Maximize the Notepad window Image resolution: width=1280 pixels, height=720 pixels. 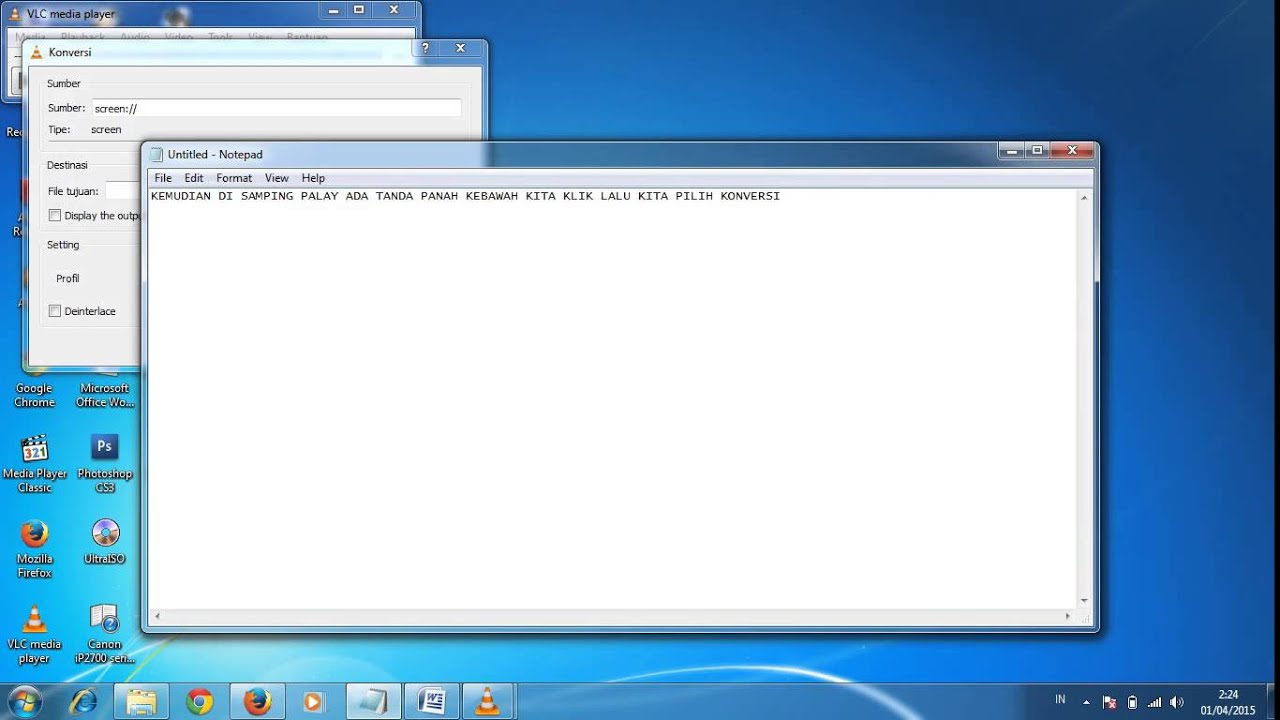click(x=1037, y=150)
